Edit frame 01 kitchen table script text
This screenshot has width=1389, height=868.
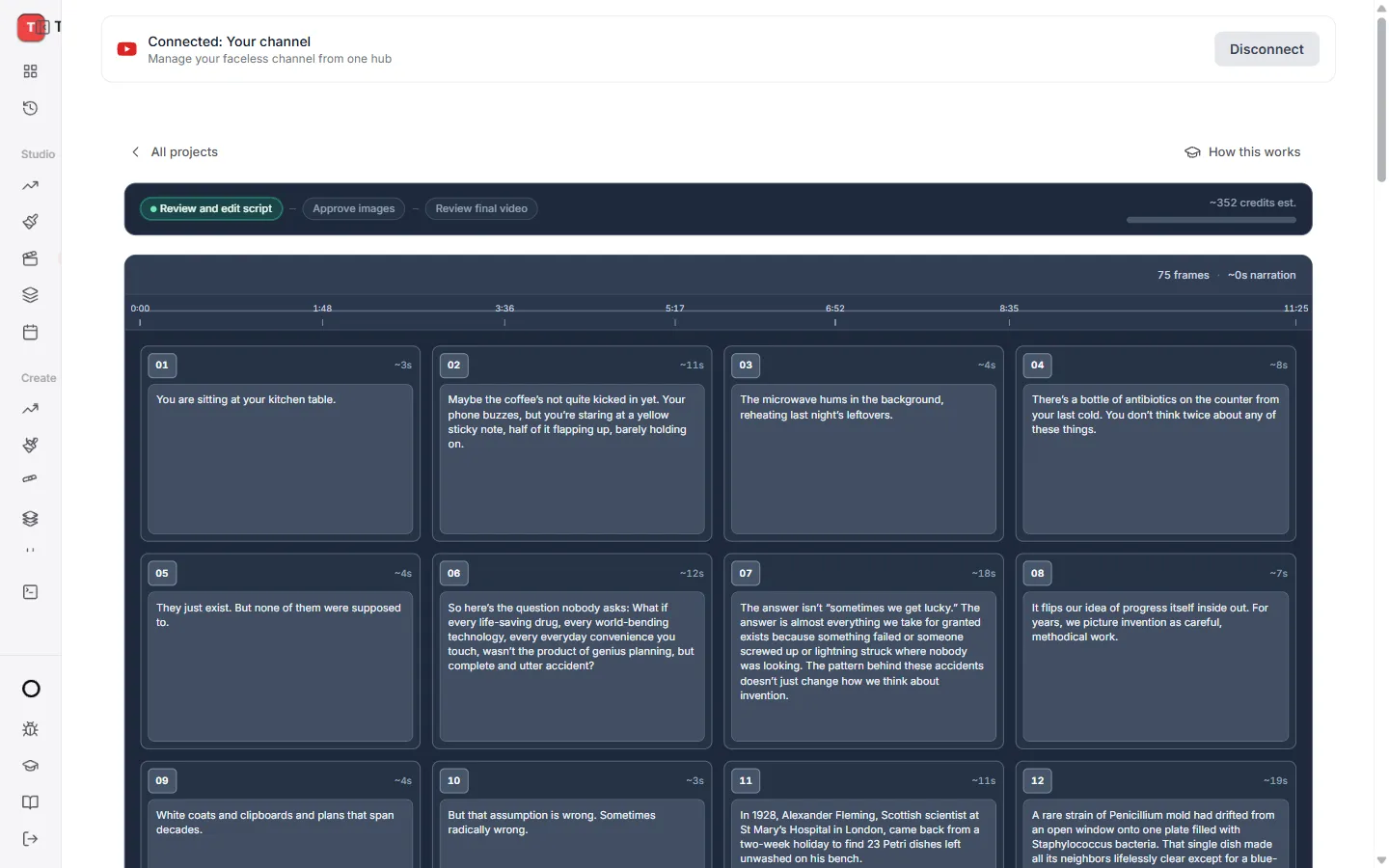pos(280,459)
